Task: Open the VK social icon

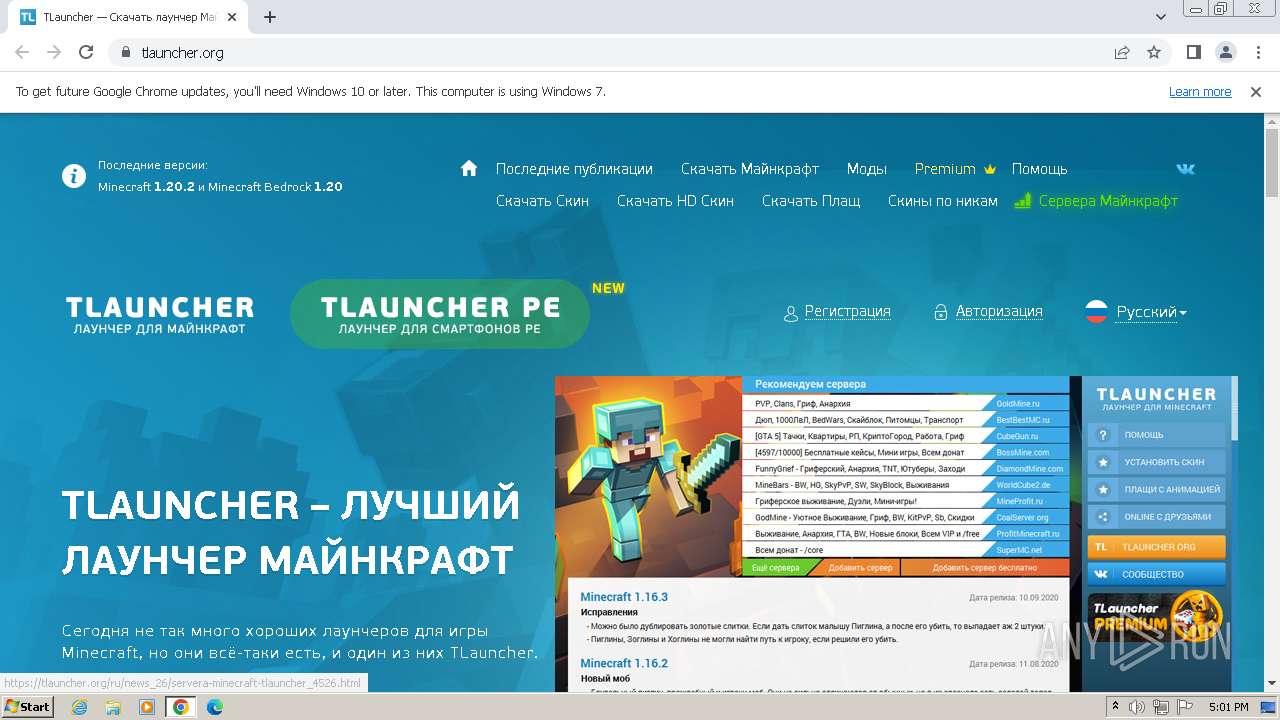Action: pos(1185,169)
